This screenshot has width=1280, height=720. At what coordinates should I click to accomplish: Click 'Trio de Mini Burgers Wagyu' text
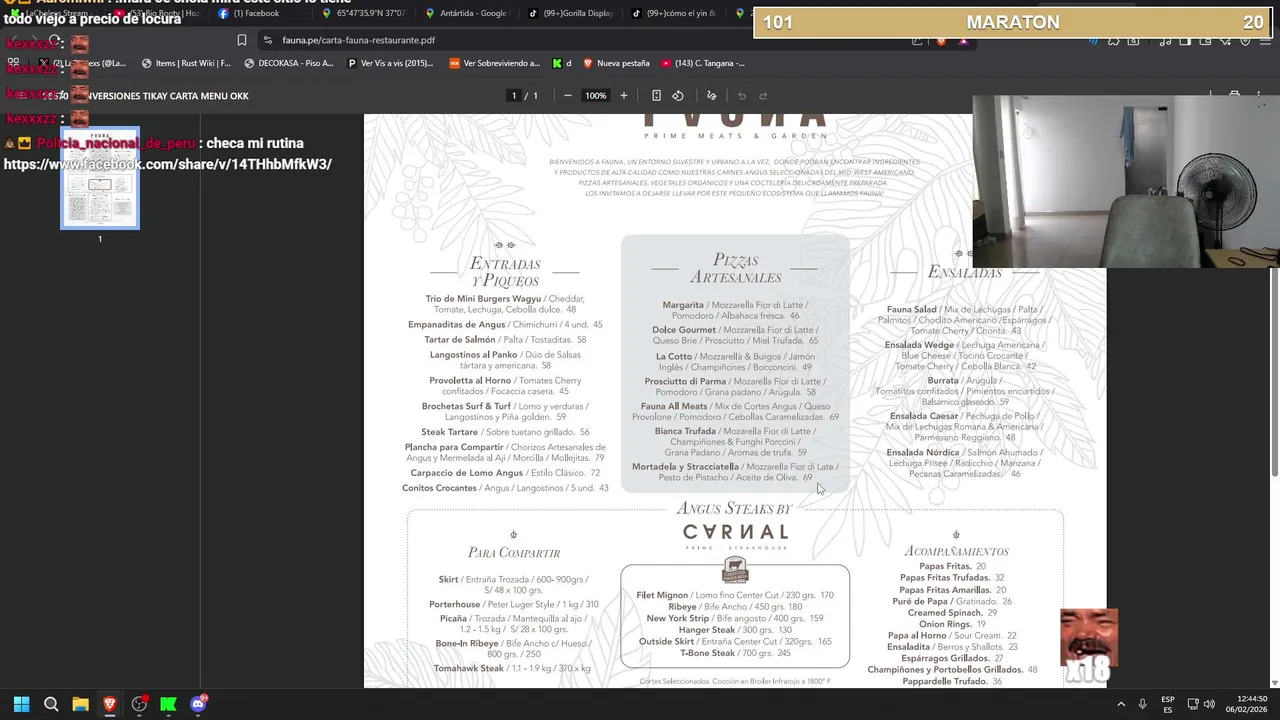(483, 299)
